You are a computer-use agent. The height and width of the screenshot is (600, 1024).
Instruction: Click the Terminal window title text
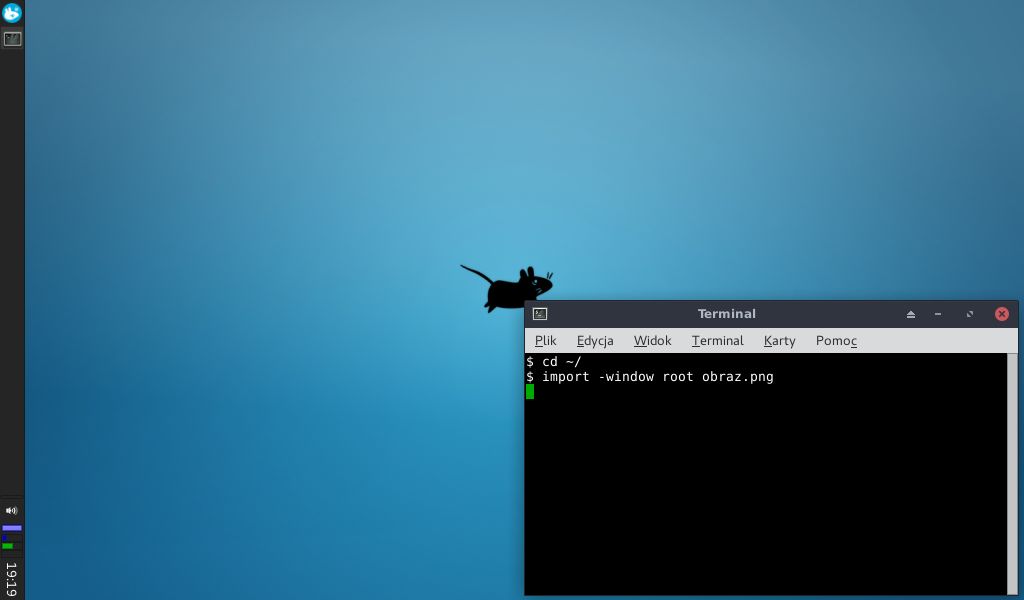(x=726, y=314)
